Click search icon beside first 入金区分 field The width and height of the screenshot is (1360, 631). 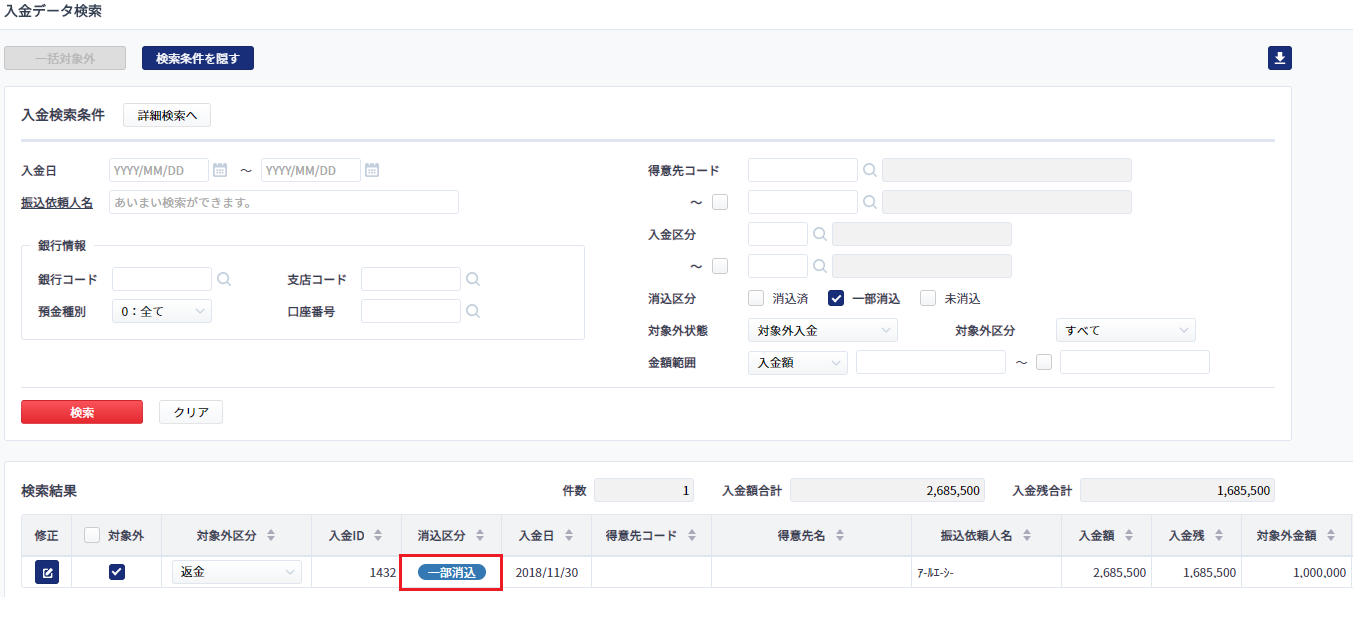click(820, 234)
